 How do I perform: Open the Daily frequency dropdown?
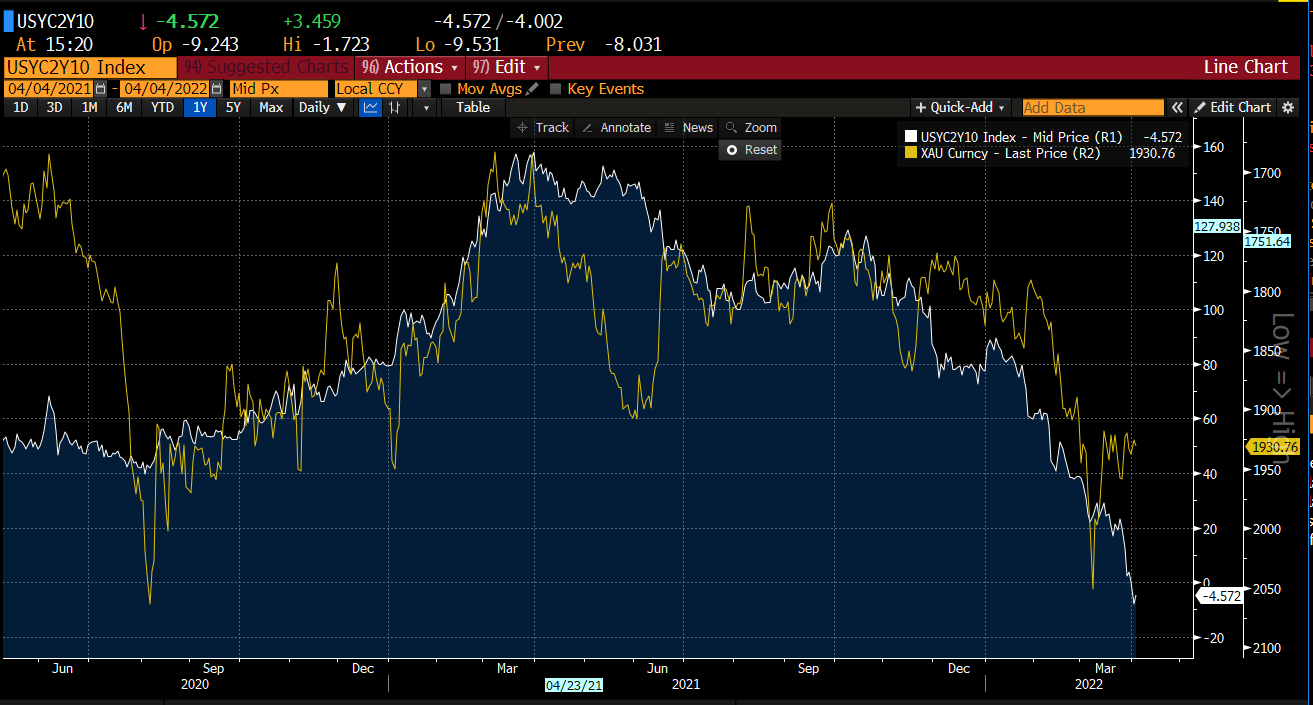tap(322, 107)
